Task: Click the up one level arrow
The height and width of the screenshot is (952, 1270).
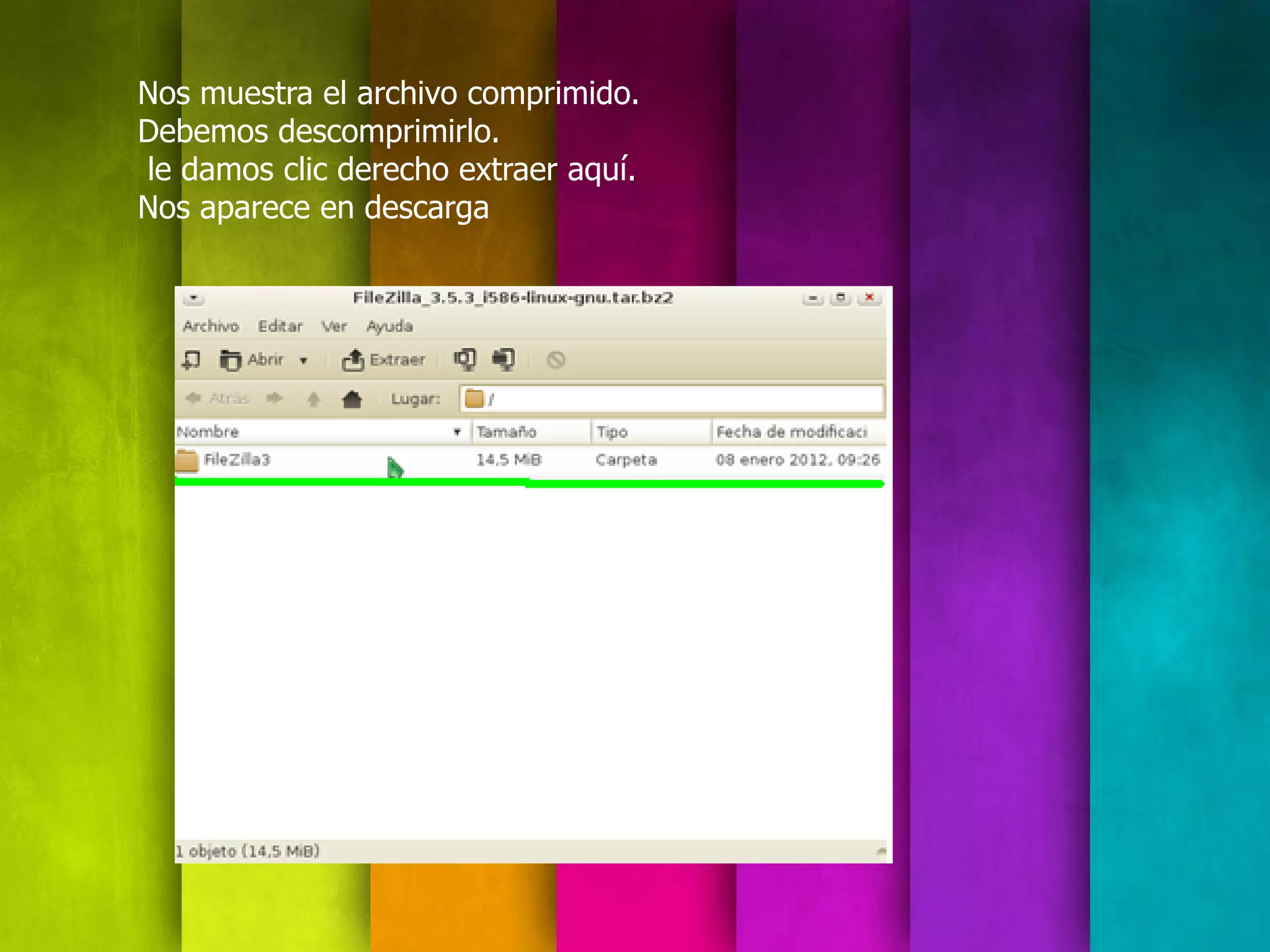Action: coord(313,399)
